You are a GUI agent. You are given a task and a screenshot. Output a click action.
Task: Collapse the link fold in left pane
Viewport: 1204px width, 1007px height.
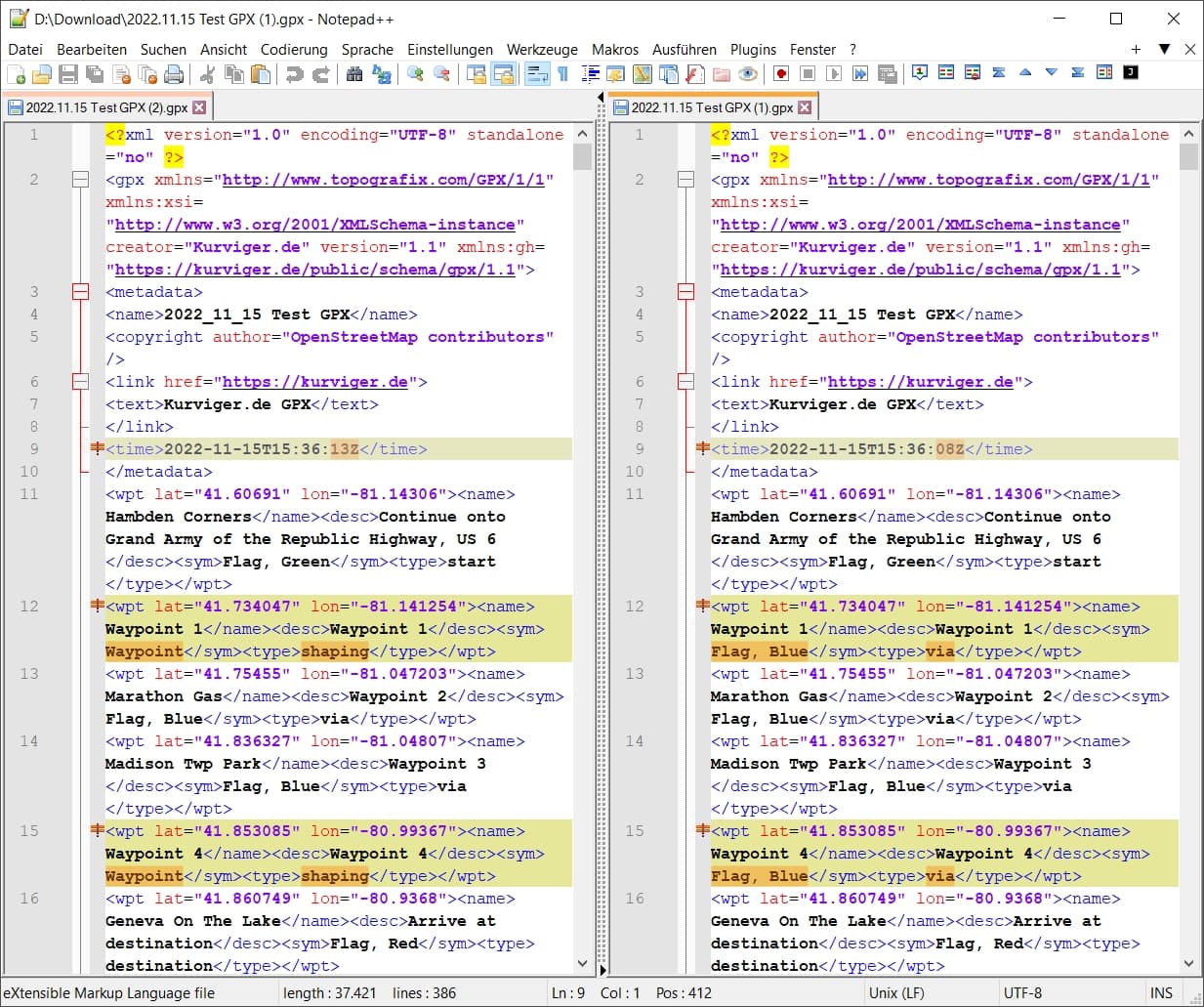[81, 382]
